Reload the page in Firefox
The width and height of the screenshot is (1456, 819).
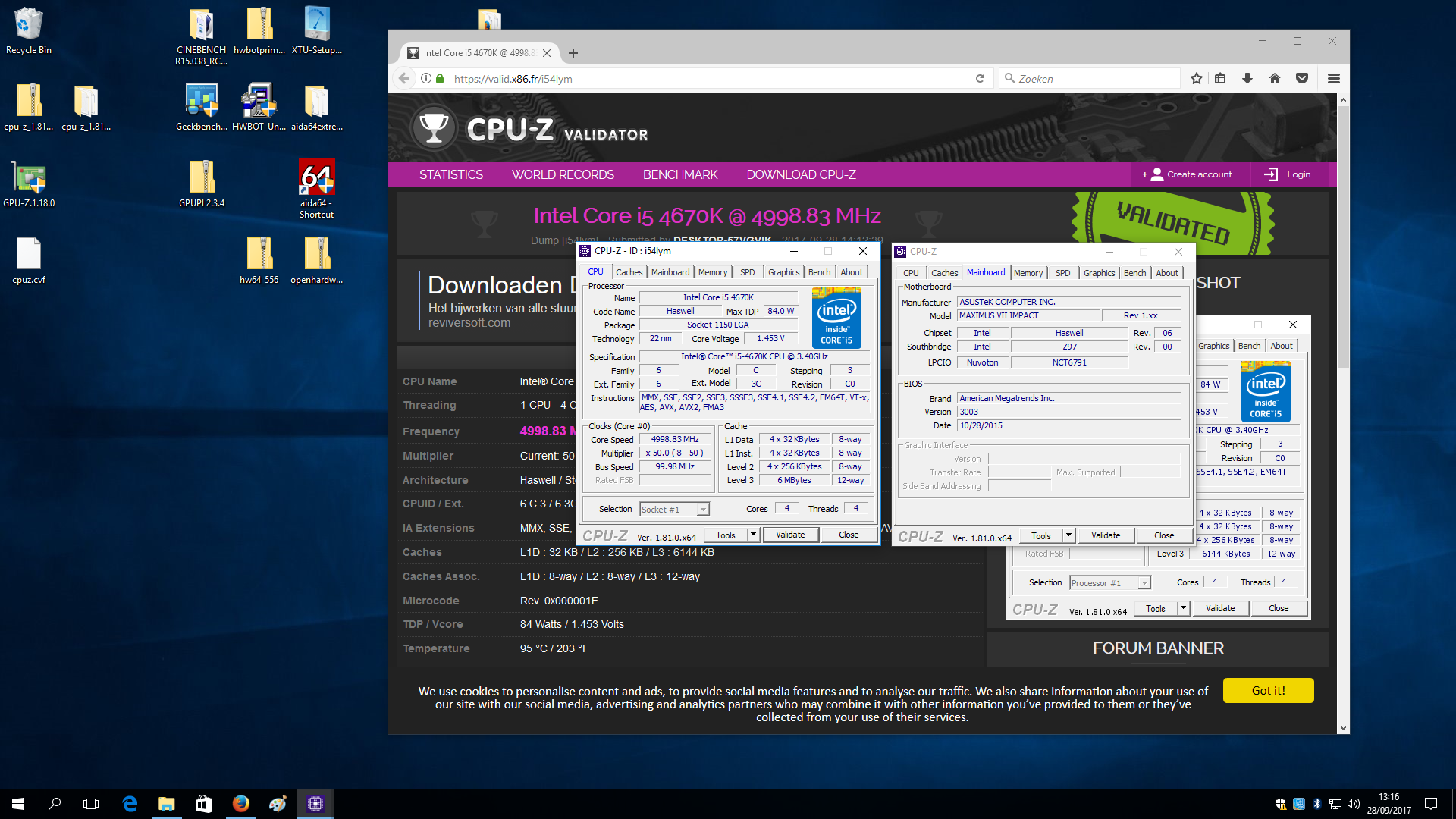click(980, 78)
